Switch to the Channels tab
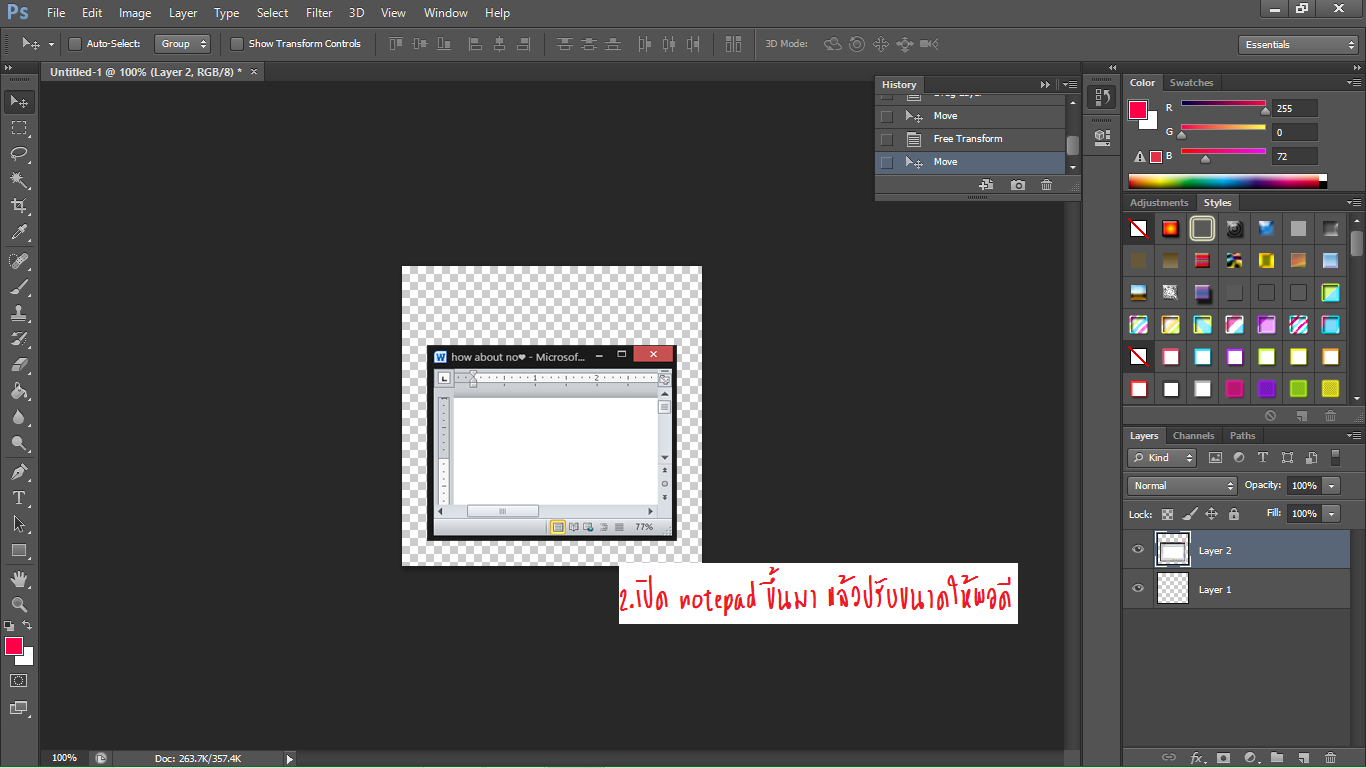The image size is (1366, 768). point(1193,436)
